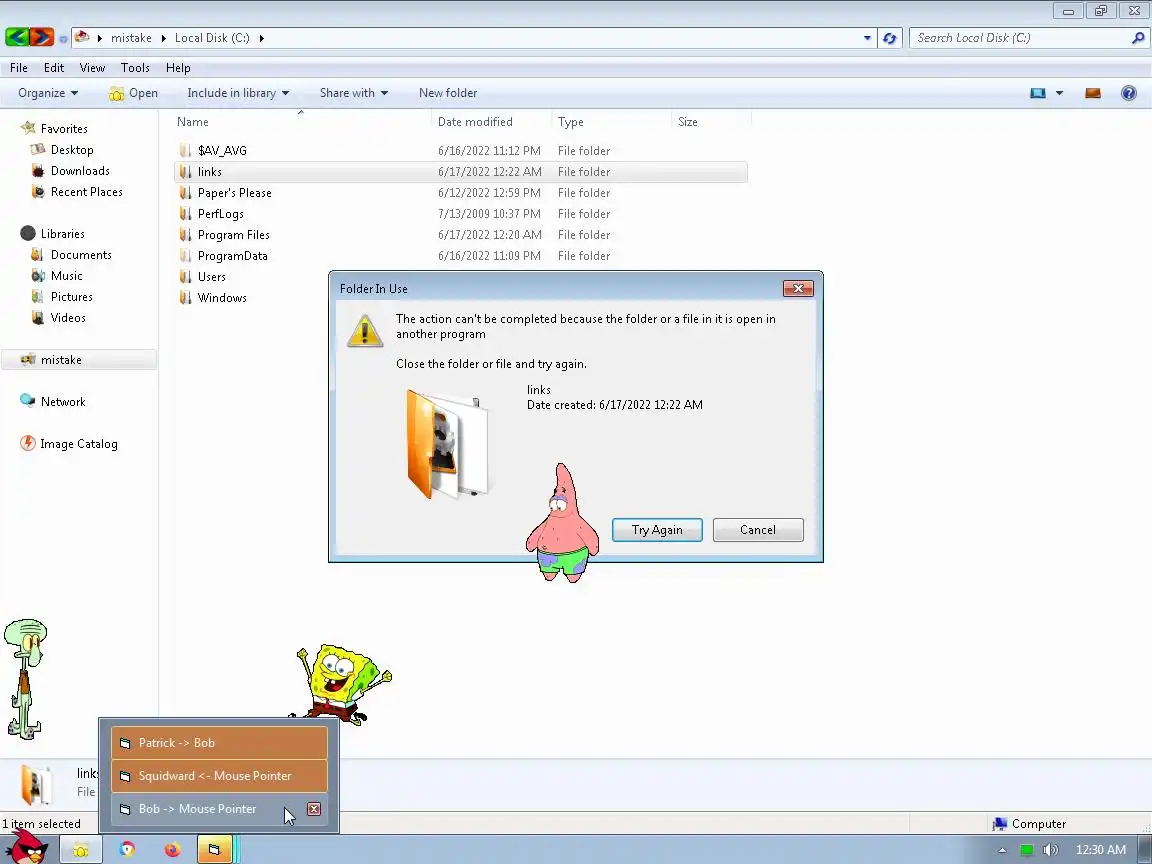Click the 12:30 AM taskbar clock
This screenshot has height=864, width=1152.
1101,850
